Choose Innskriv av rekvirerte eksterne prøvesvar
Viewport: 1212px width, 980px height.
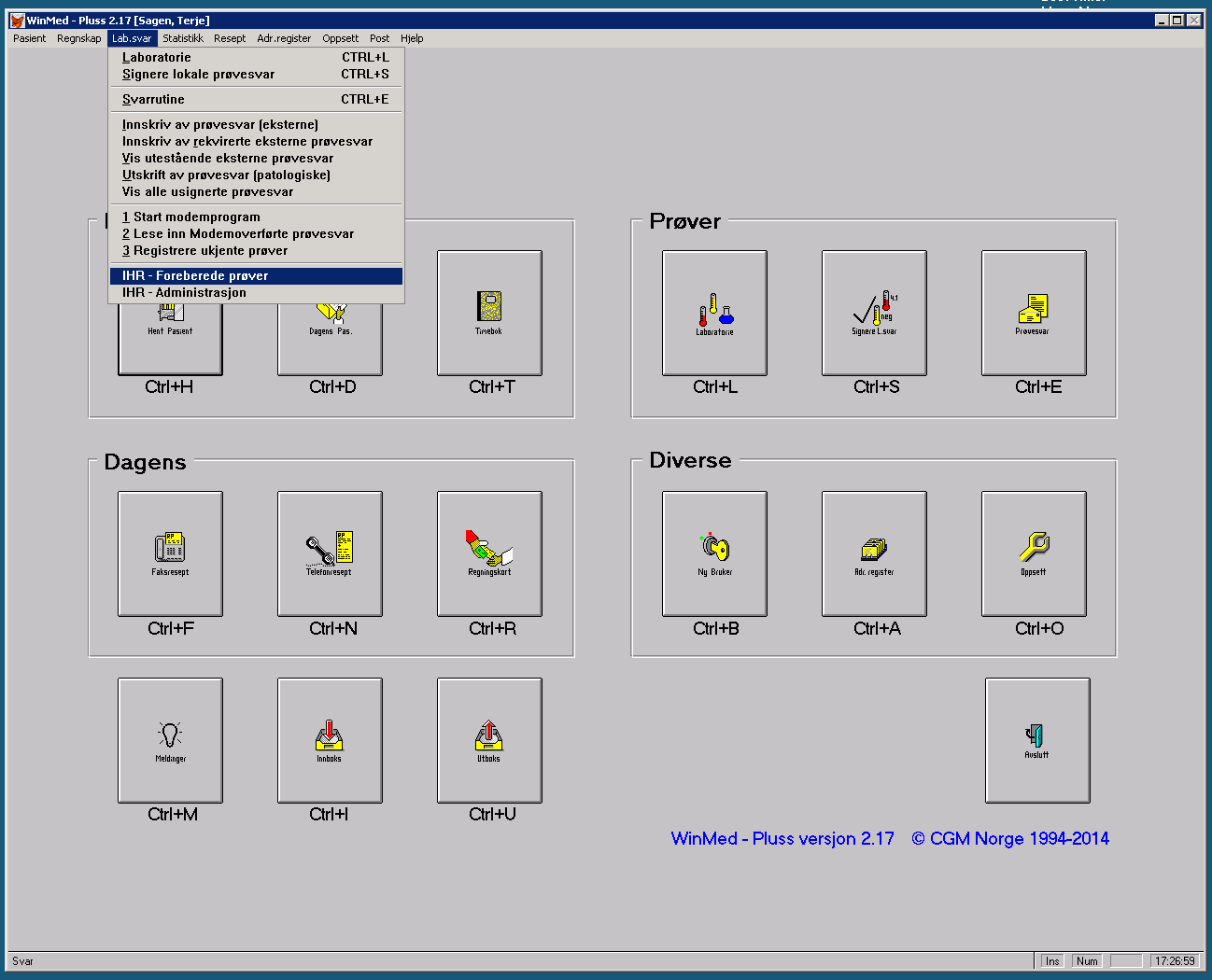coord(256,141)
